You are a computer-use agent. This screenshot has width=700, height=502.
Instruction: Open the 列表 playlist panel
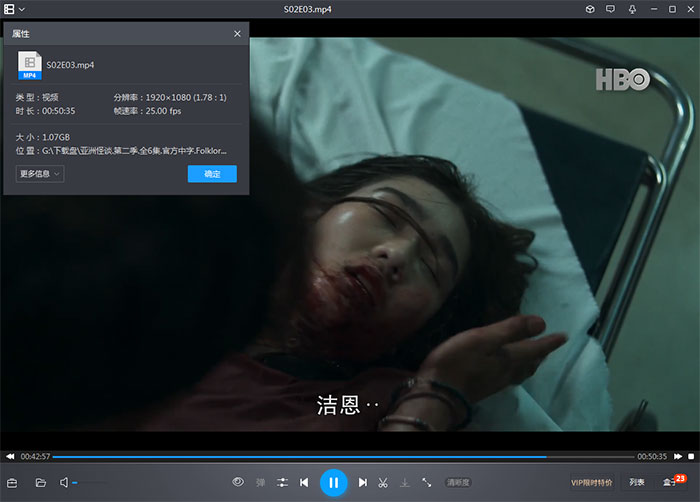click(637, 482)
